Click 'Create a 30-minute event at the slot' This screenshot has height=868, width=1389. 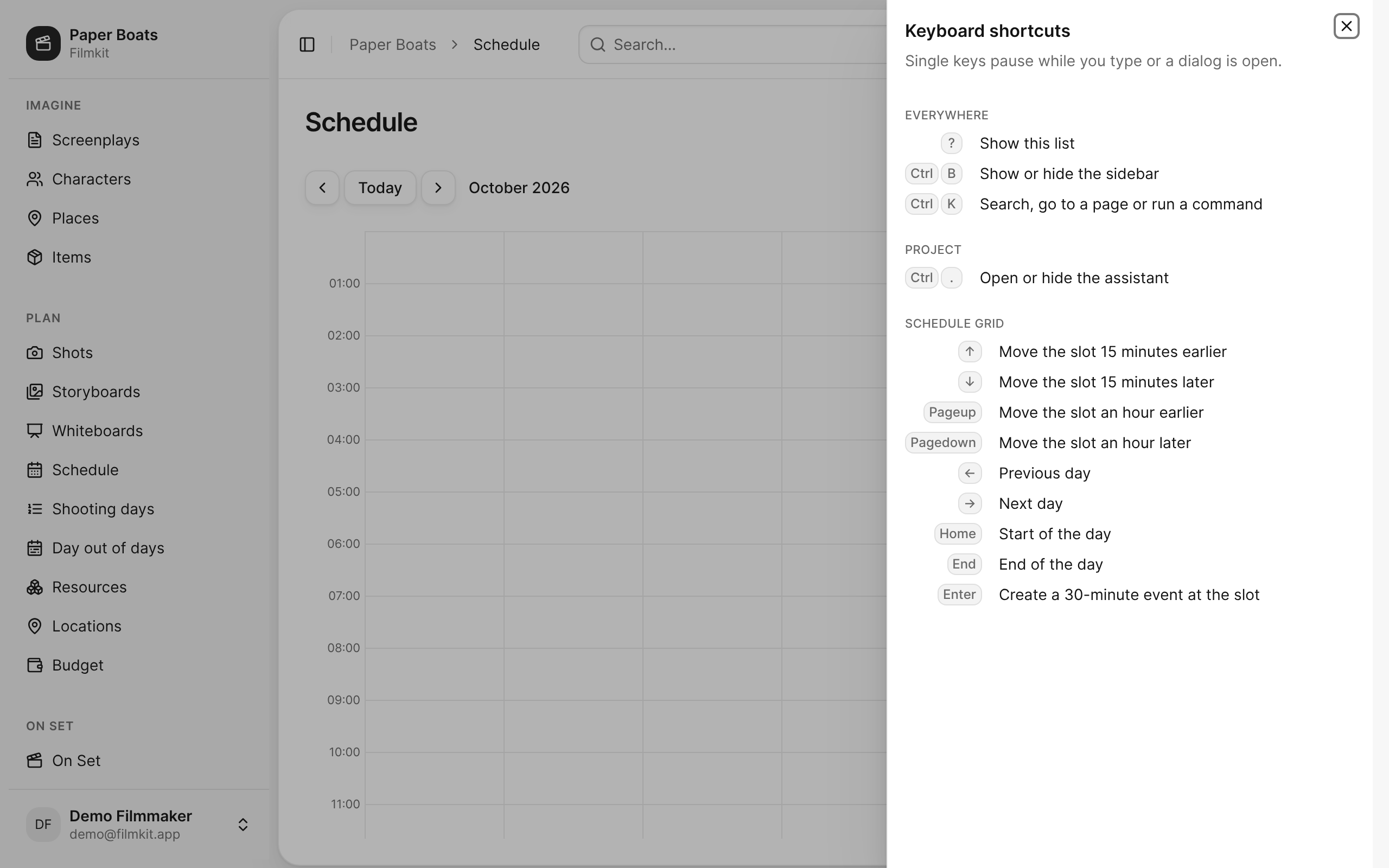pos(1129,595)
